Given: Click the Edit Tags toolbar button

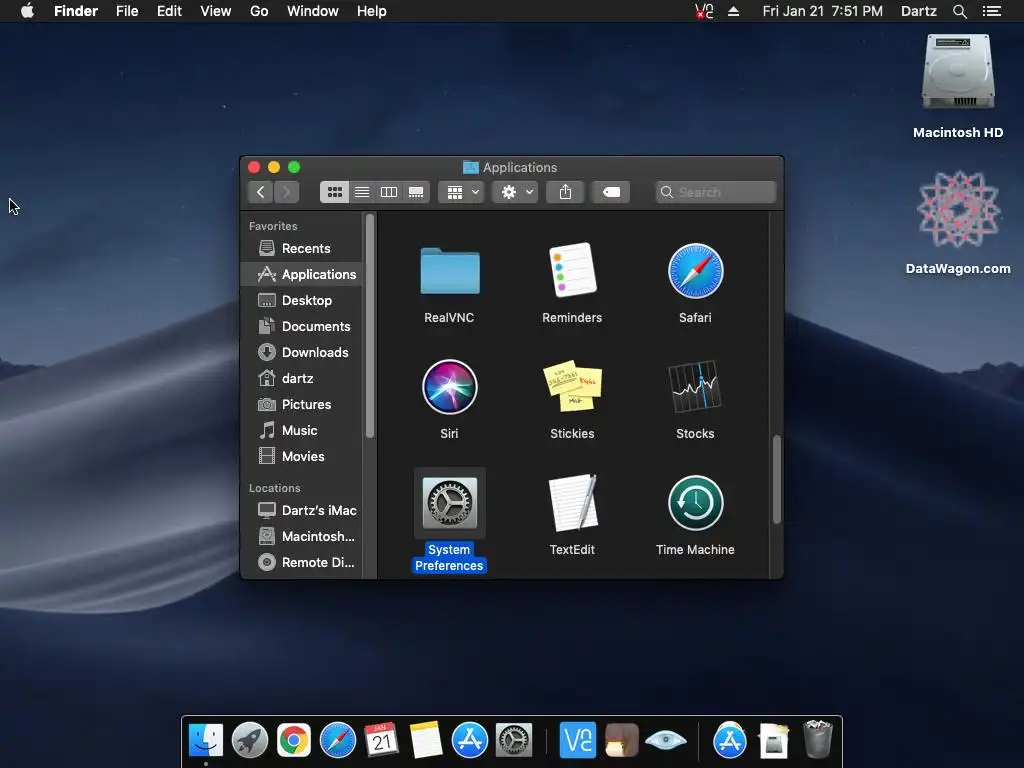Looking at the screenshot, I should point(611,192).
